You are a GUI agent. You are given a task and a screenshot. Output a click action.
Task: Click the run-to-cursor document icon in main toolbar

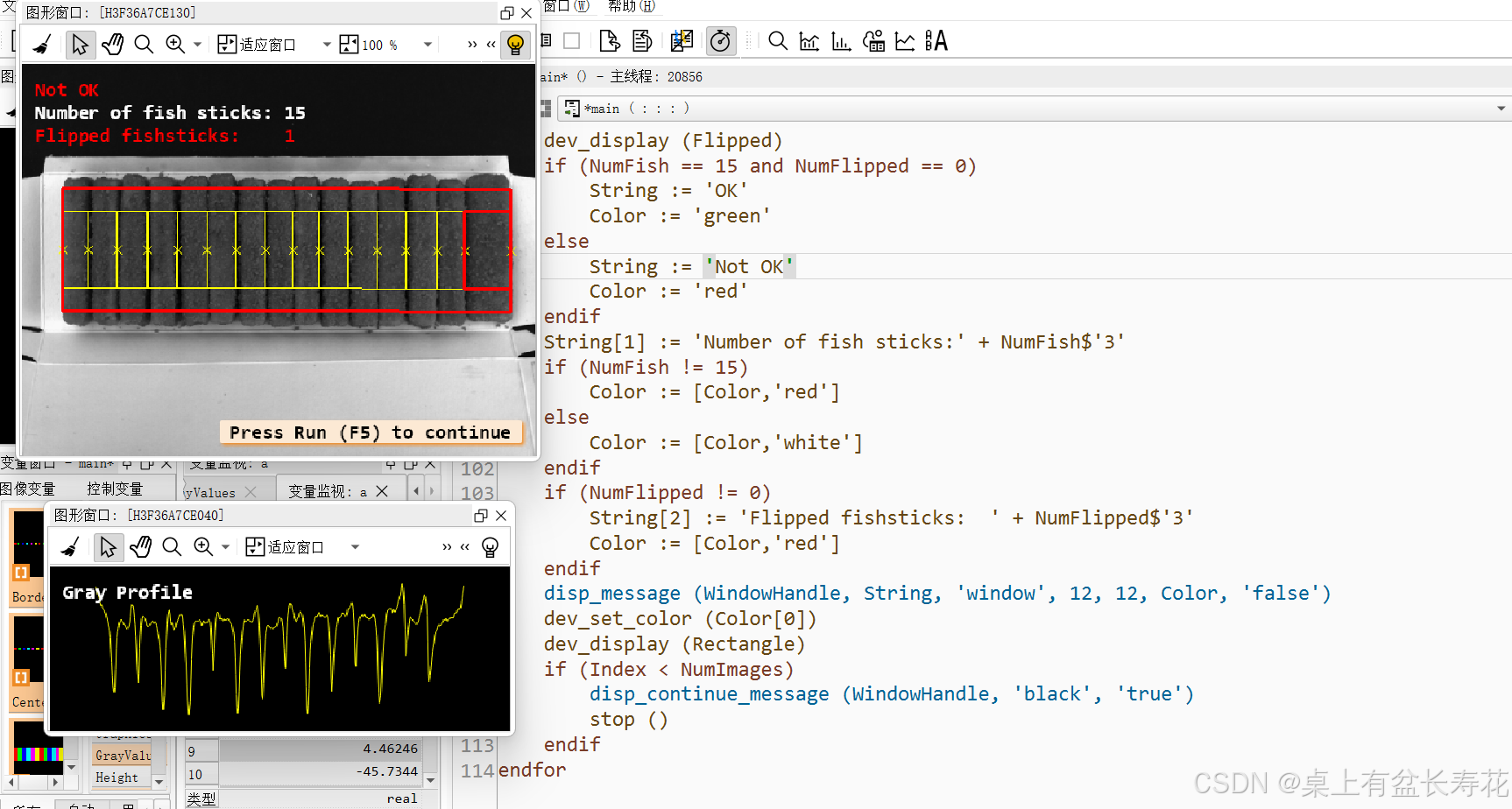(x=610, y=41)
